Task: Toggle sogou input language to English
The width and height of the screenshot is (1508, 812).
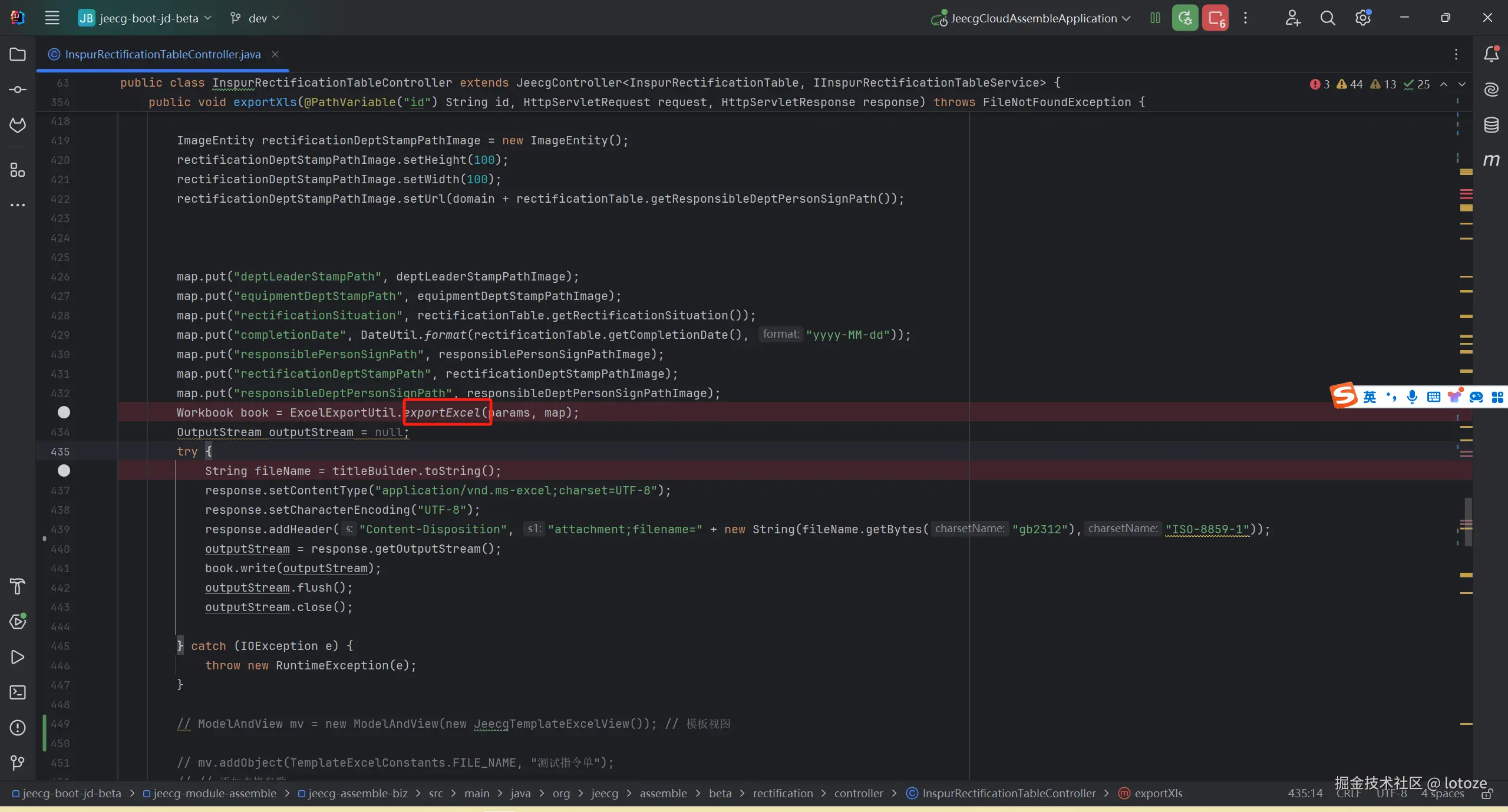Action: 1370,397
